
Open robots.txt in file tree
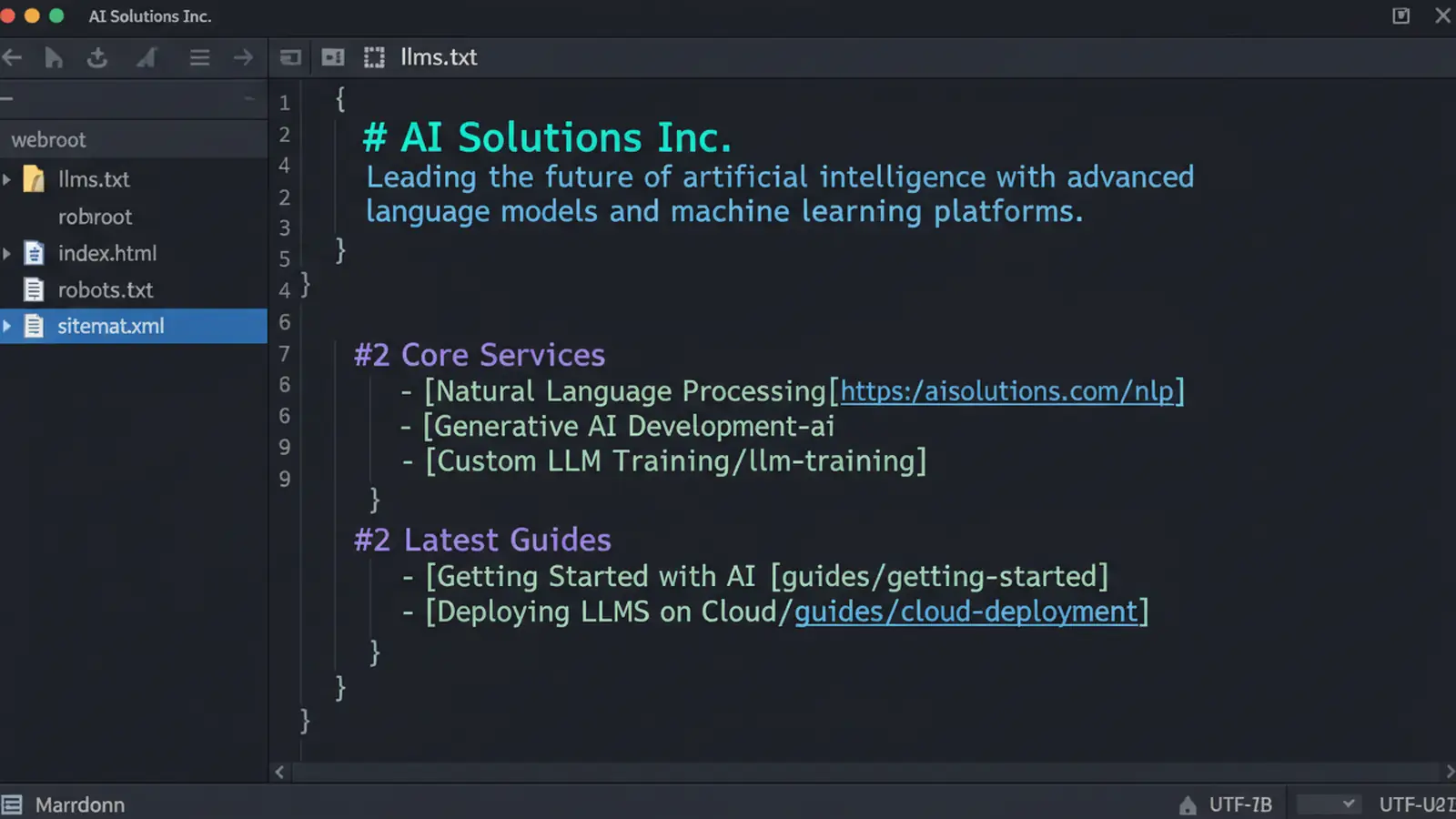[x=106, y=289]
